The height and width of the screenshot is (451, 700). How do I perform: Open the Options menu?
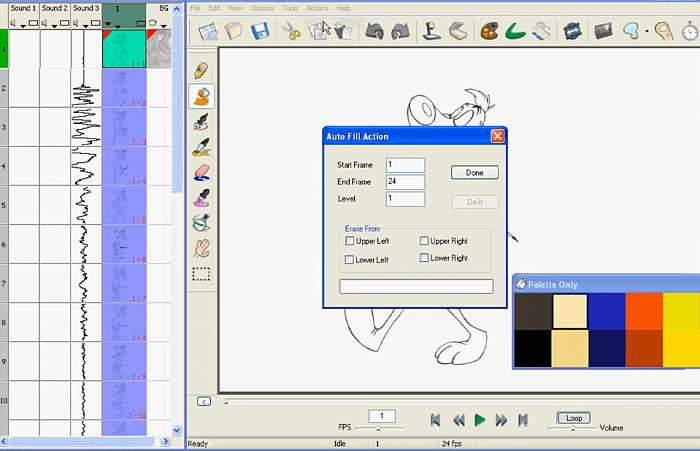tap(262, 8)
